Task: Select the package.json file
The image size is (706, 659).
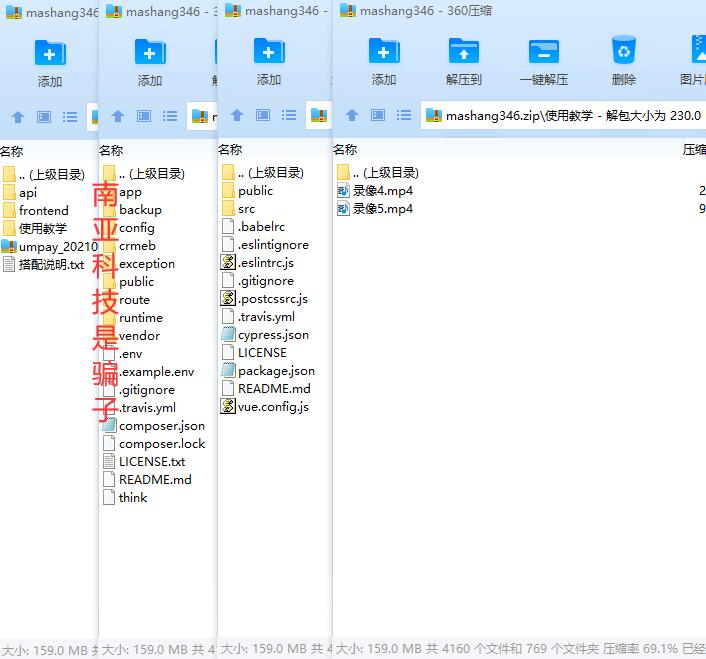Action: 275,371
